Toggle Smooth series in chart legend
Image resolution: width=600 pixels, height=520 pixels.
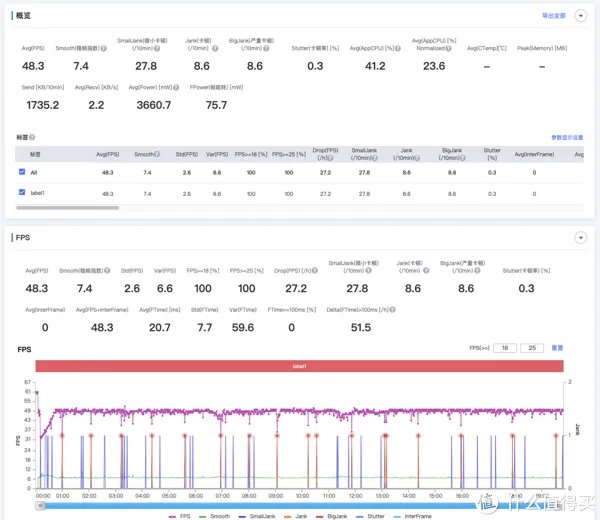(x=214, y=516)
